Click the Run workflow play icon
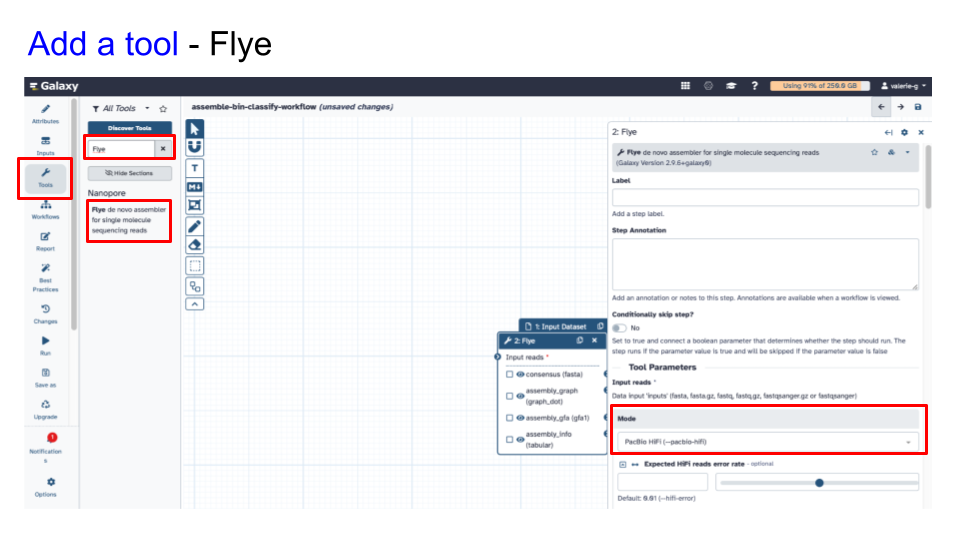This screenshot has height=540, width=960. pyautogui.click(x=45, y=344)
